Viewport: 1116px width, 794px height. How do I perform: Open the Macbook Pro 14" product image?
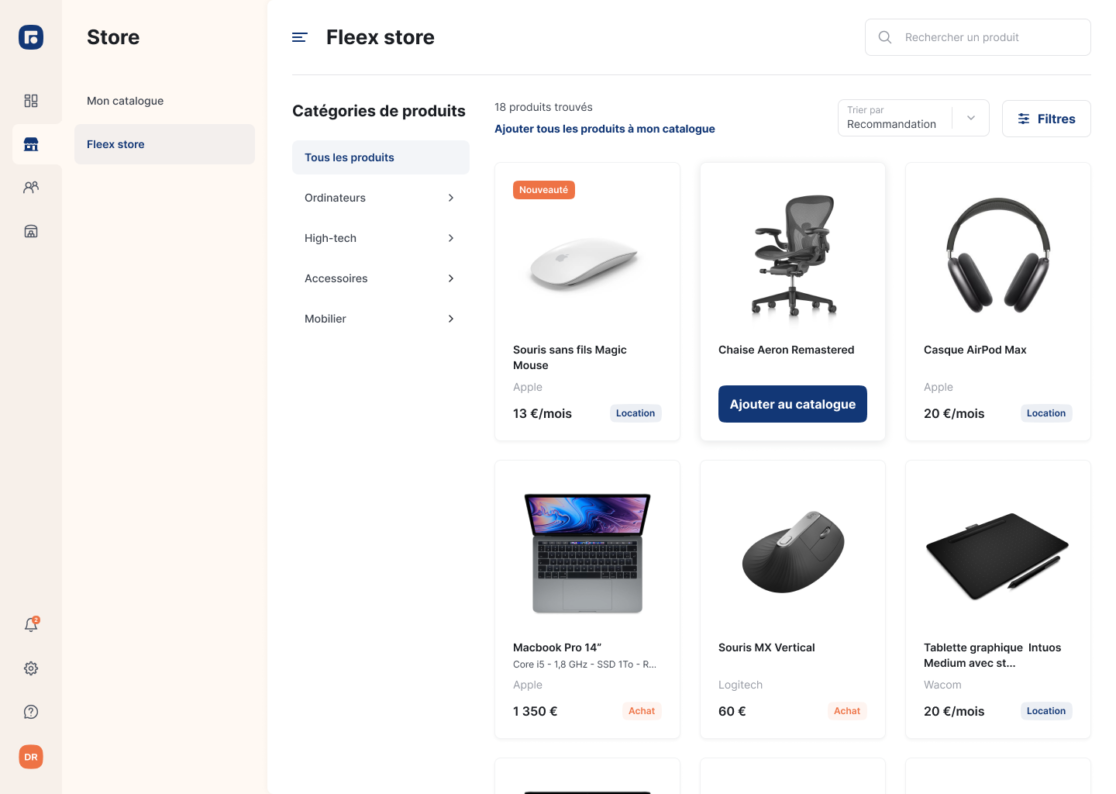[x=587, y=552]
